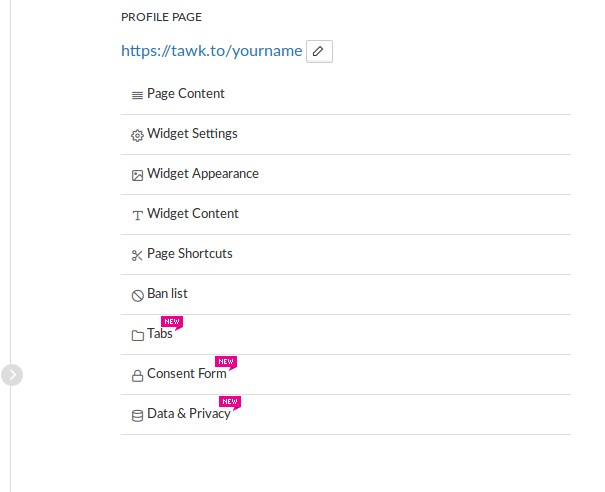Click the Widget Appearance image icon

137,175
